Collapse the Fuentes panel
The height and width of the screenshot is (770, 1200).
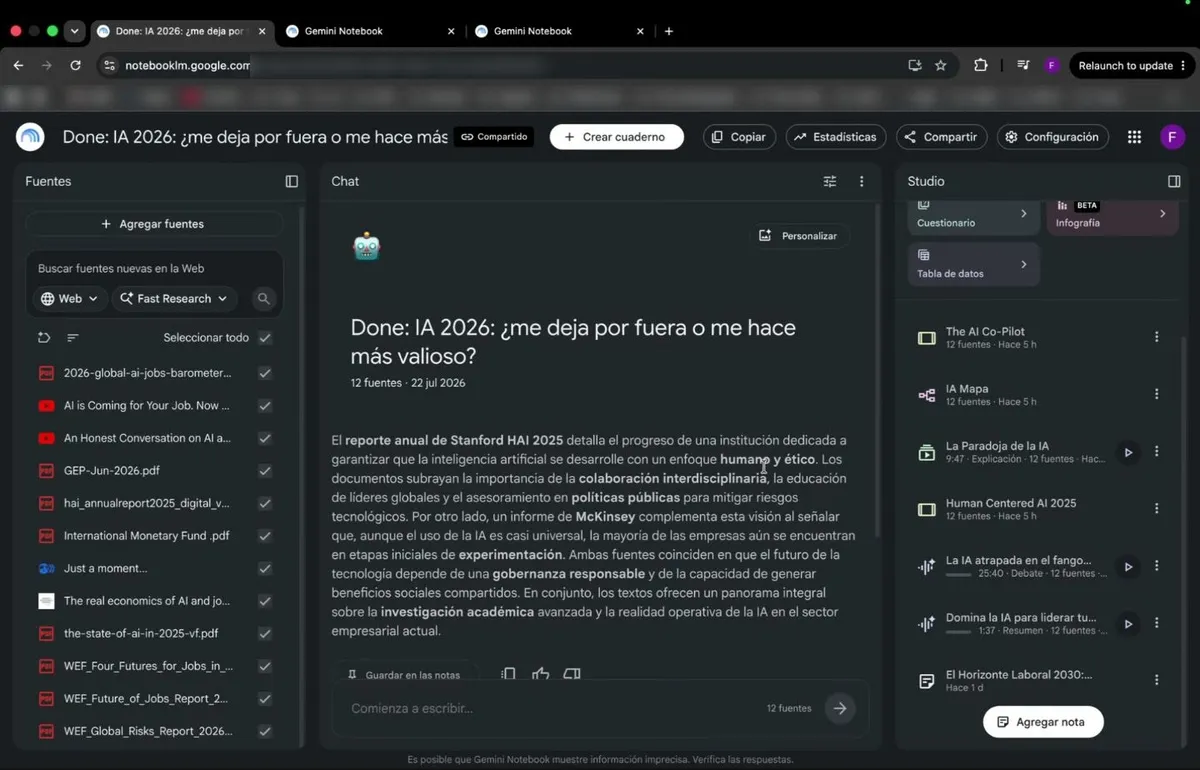pos(292,181)
